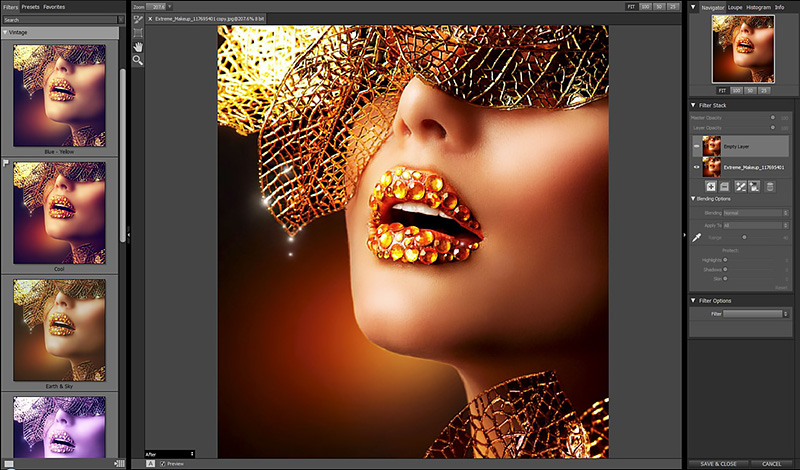The height and width of the screenshot is (470, 800).
Task: Collapse the left browser panel arrow handle
Action: (x=129, y=235)
